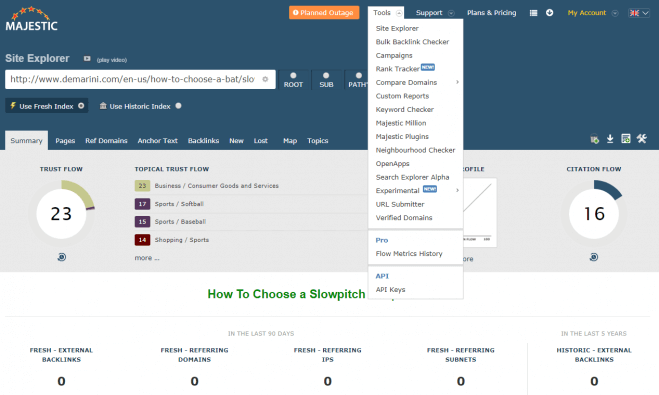Expand the Compare Domains submenu arrow
The image size is (659, 395).
coord(457,82)
